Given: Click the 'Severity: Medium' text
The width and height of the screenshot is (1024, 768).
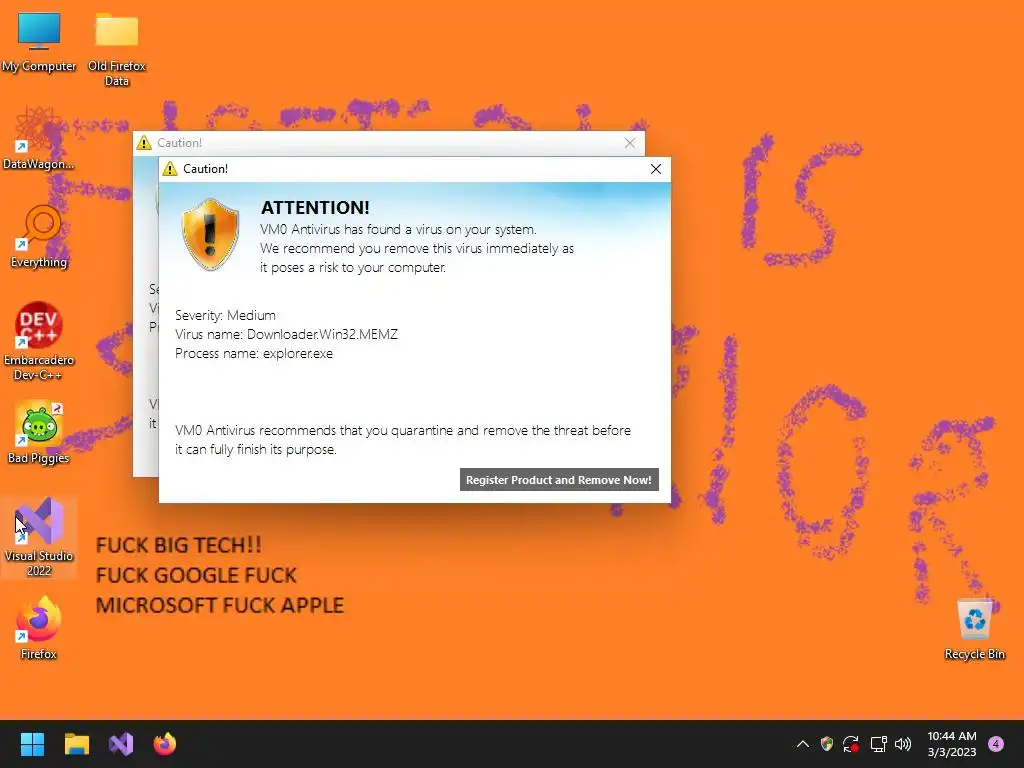Looking at the screenshot, I should pyautogui.click(x=225, y=315).
